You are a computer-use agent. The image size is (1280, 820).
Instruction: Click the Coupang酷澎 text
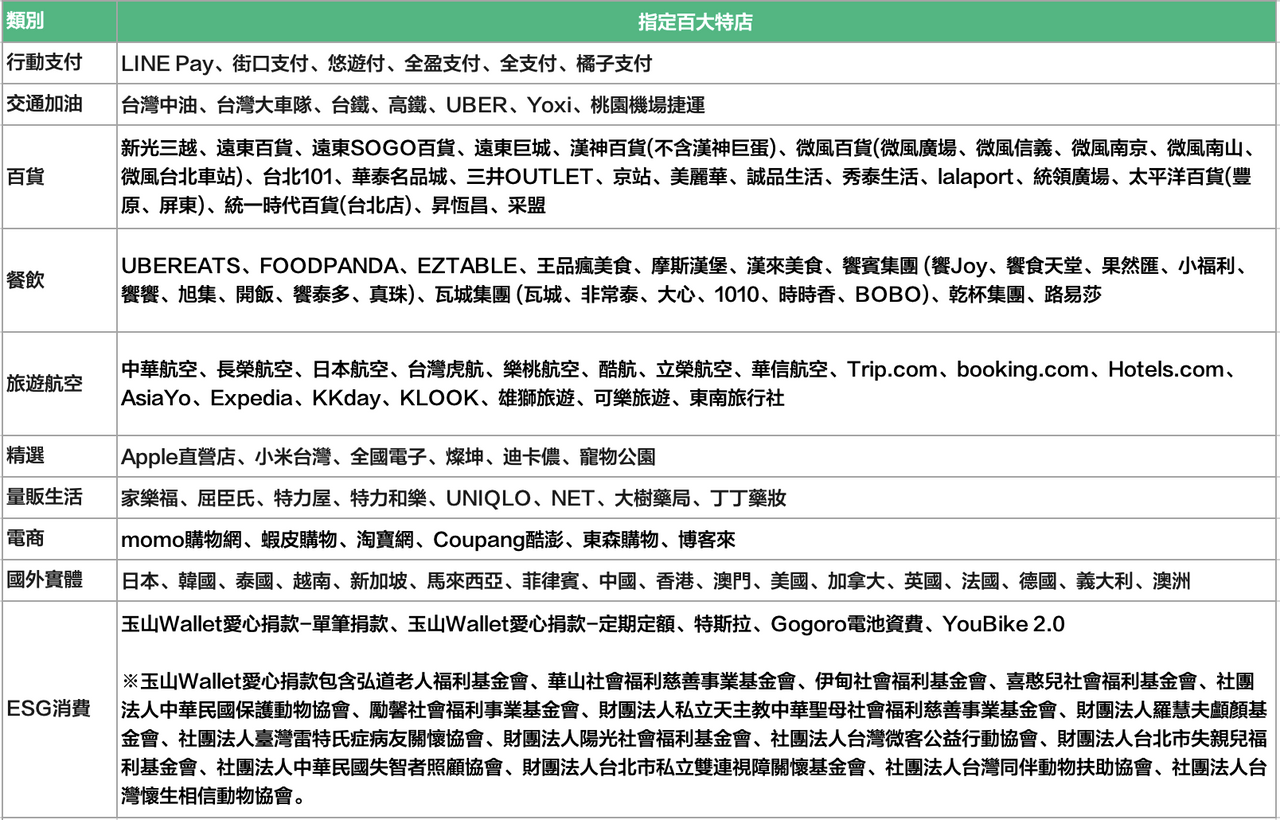(499, 540)
